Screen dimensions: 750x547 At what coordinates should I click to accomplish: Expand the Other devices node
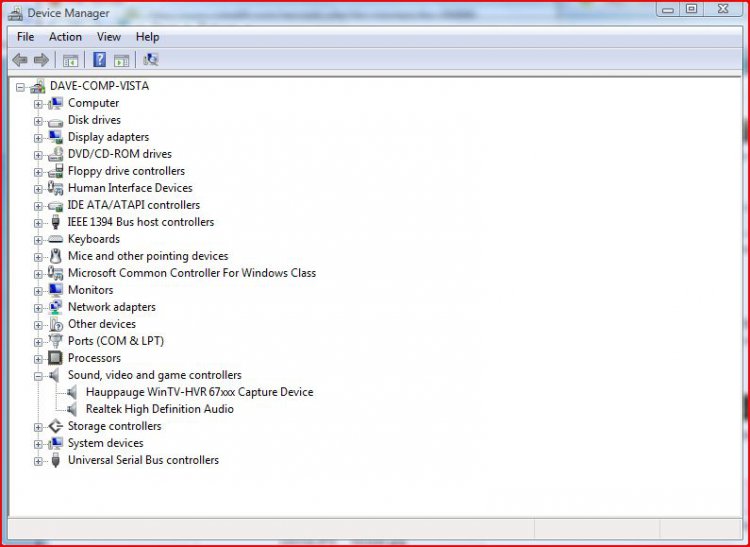38,324
